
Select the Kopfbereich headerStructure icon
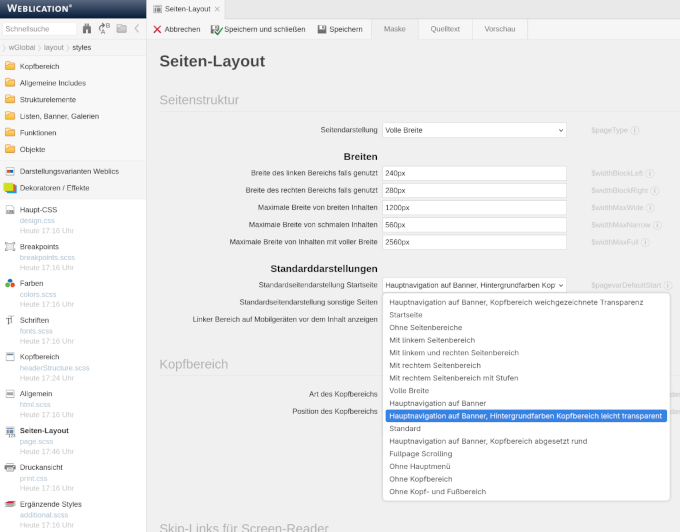pyautogui.click(x=10, y=357)
